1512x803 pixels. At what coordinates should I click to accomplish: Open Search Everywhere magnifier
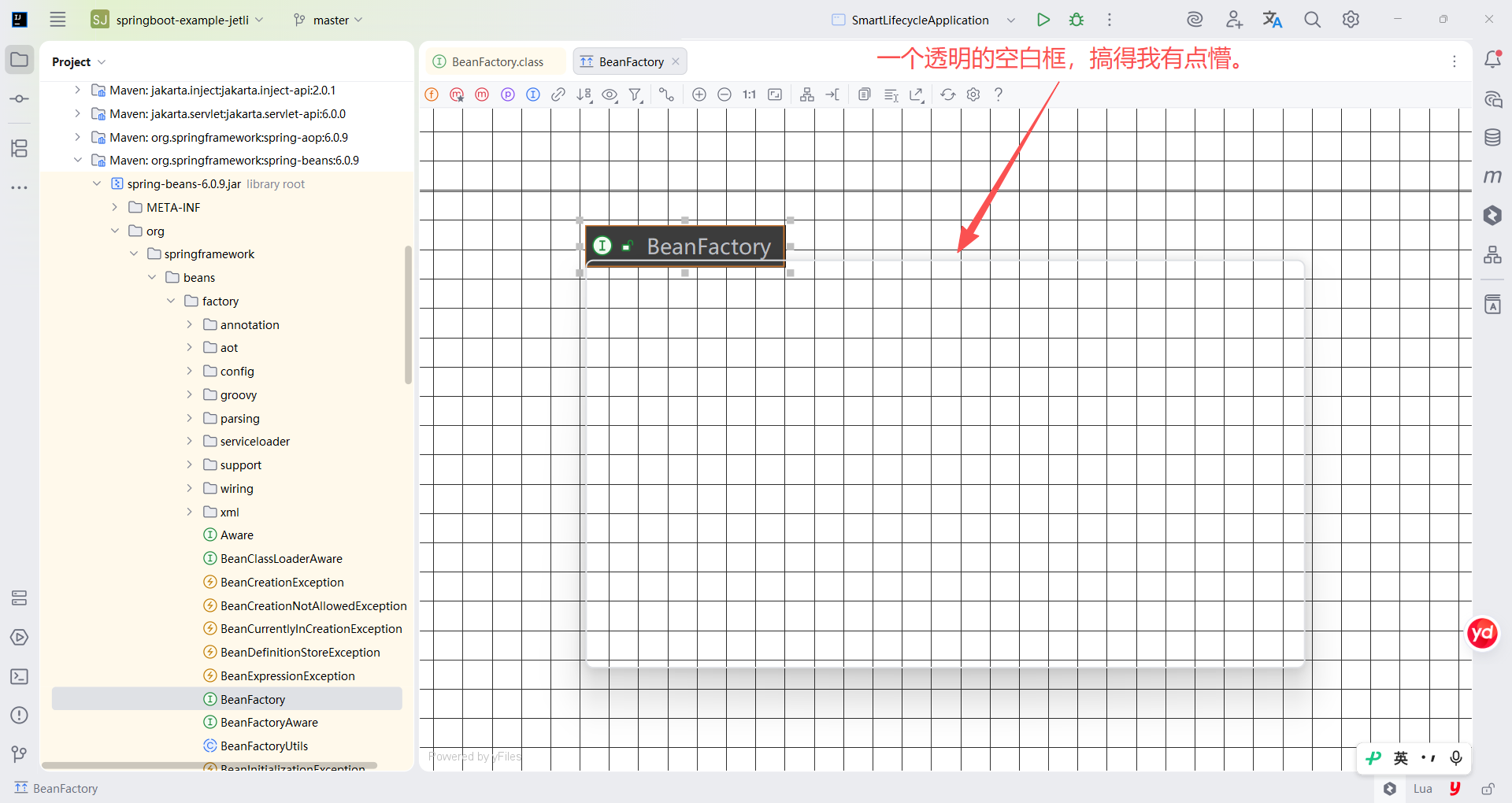click(x=1312, y=20)
